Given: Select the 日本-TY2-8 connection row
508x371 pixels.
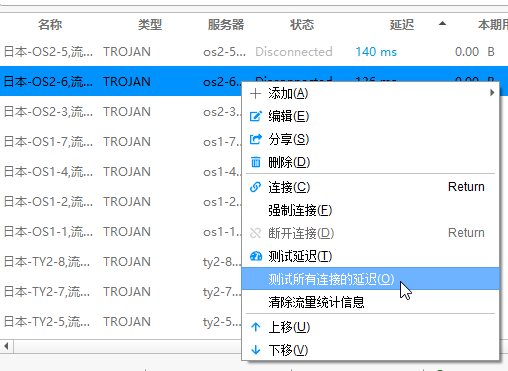Looking at the screenshot, I should coord(121,262).
